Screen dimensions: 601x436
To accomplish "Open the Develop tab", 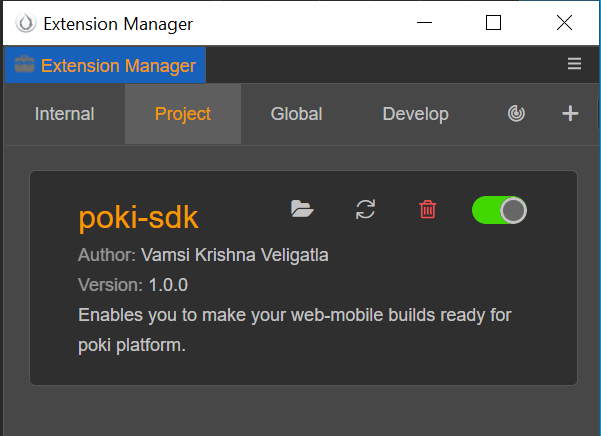I will 415,114.
